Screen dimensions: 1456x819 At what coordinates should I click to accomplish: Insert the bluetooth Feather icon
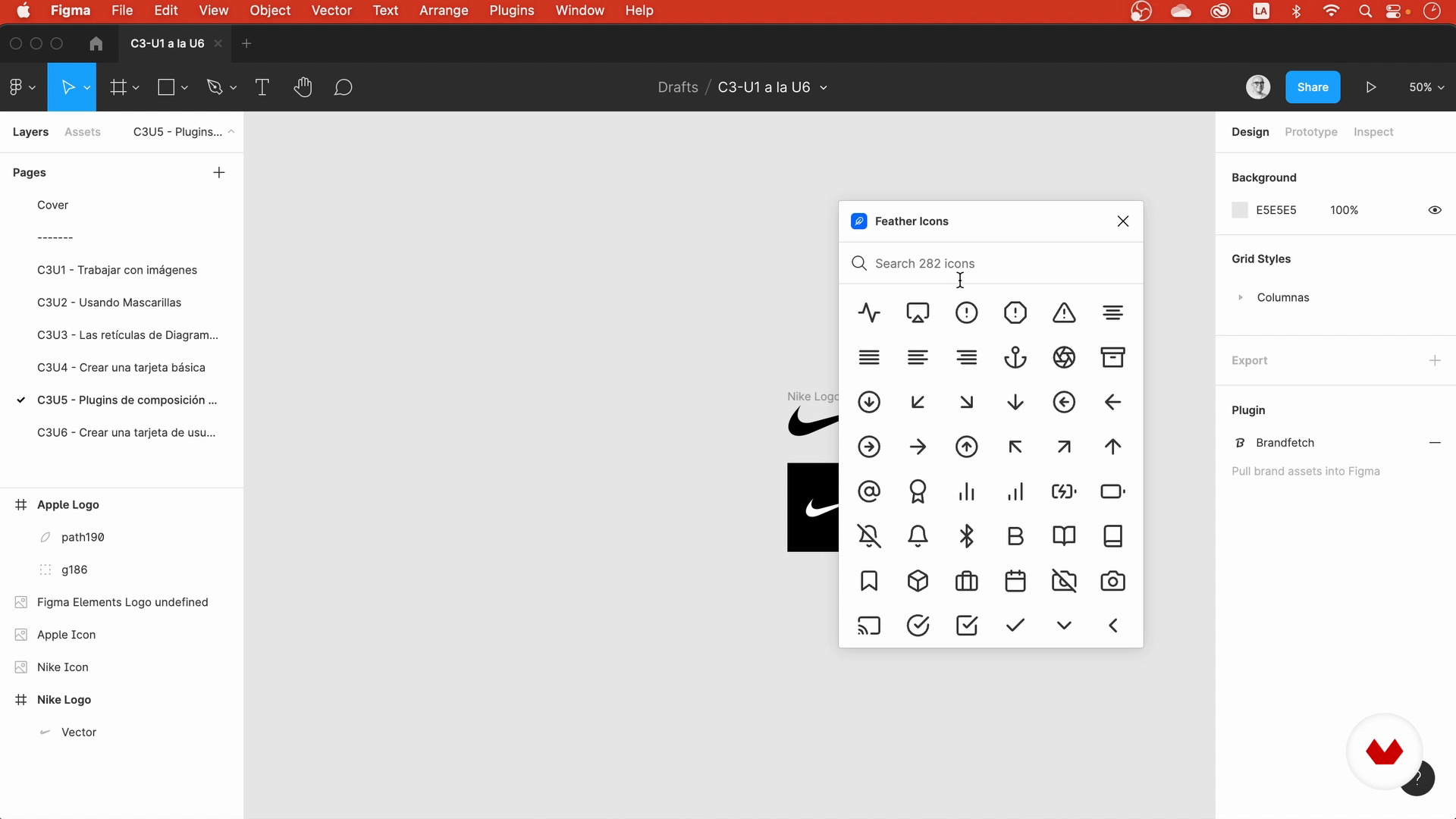[966, 536]
